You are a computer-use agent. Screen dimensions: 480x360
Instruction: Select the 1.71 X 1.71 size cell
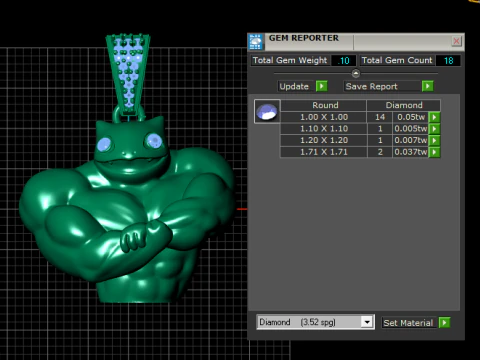(x=324, y=152)
